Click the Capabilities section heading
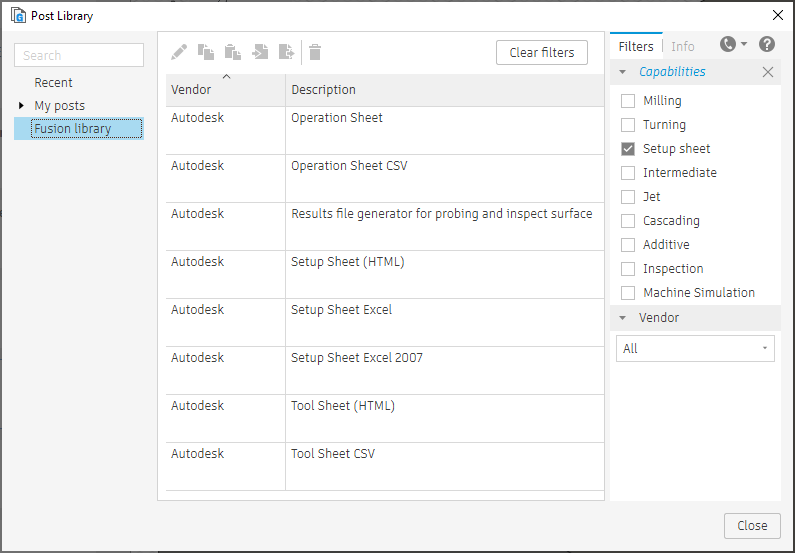 point(672,72)
